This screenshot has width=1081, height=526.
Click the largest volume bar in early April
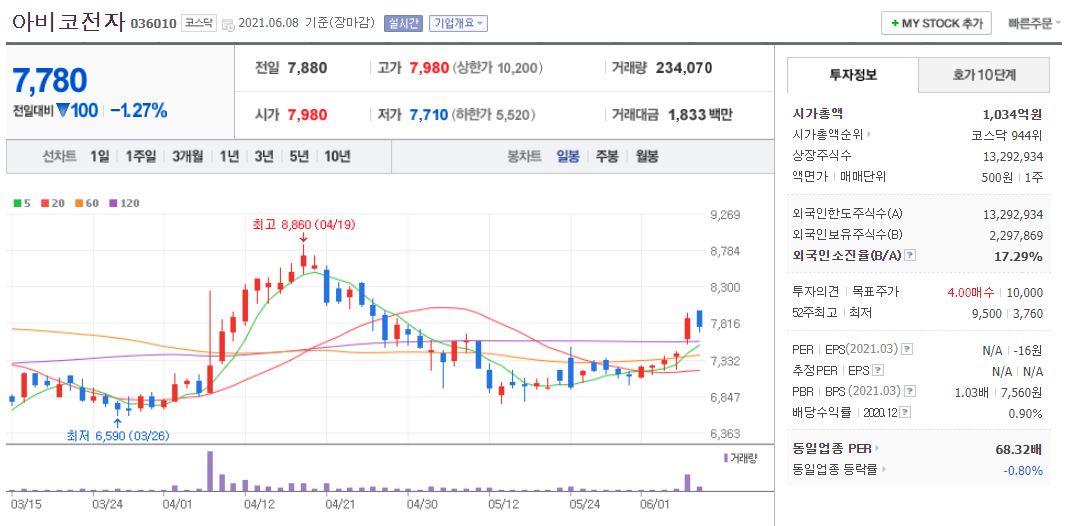pyautogui.click(x=210, y=471)
